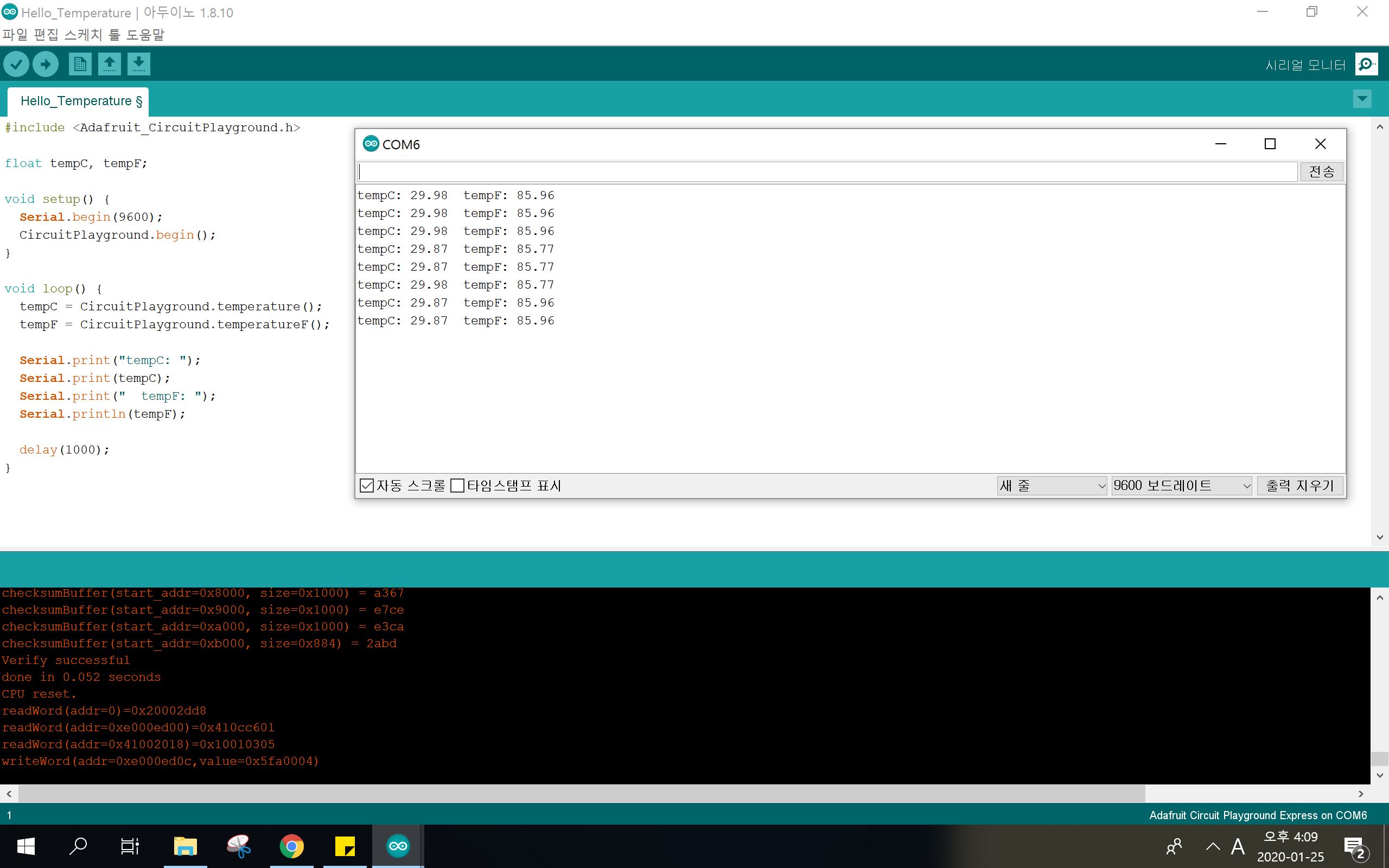The height and width of the screenshot is (868, 1389).
Task: Click the Save sketch down-arrow icon
Action: (x=138, y=63)
